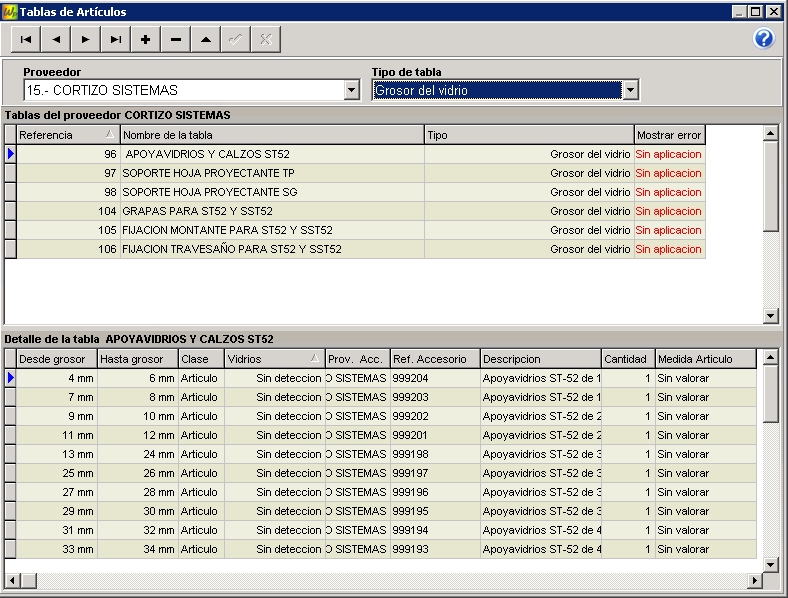Open the Tipo de tabla dropdown arrow
The width and height of the screenshot is (788, 598).
pos(630,90)
